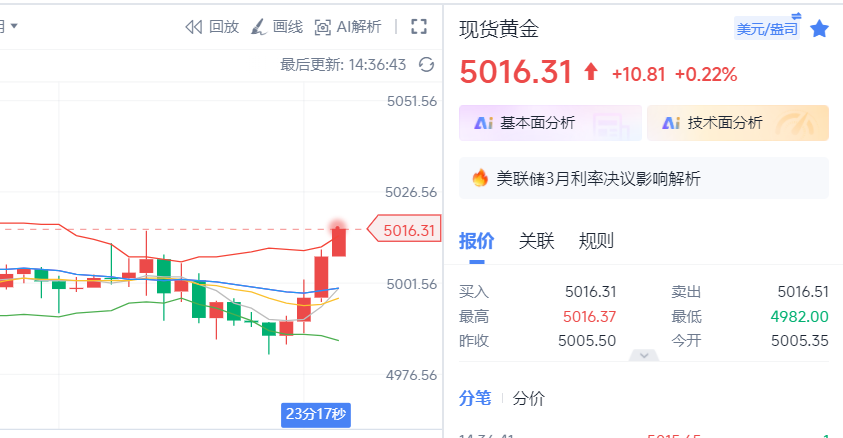Enter fullscreen chart mode
This screenshot has height=438, width=843.
(x=419, y=27)
